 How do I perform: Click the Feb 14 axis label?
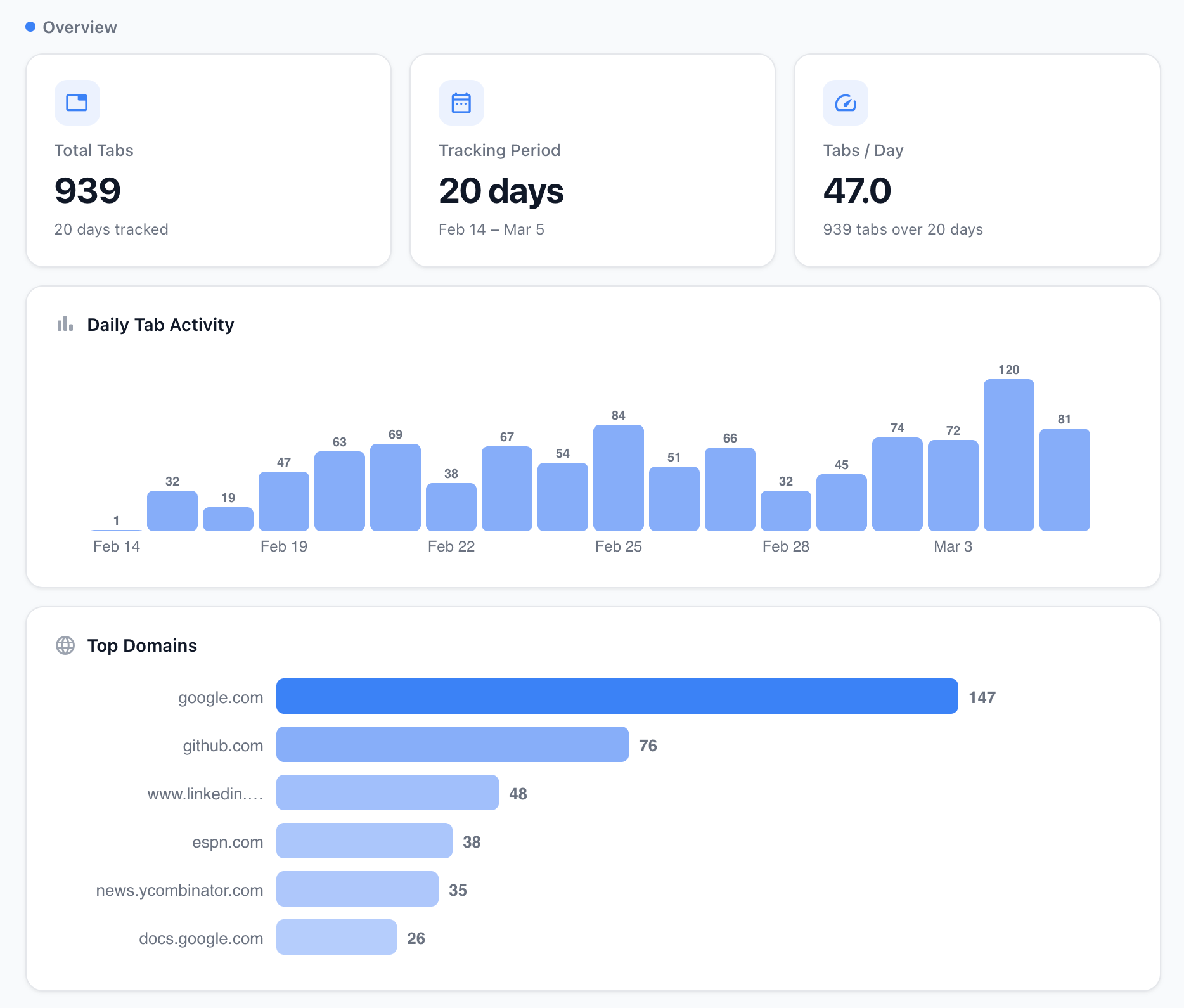tap(116, 546)
